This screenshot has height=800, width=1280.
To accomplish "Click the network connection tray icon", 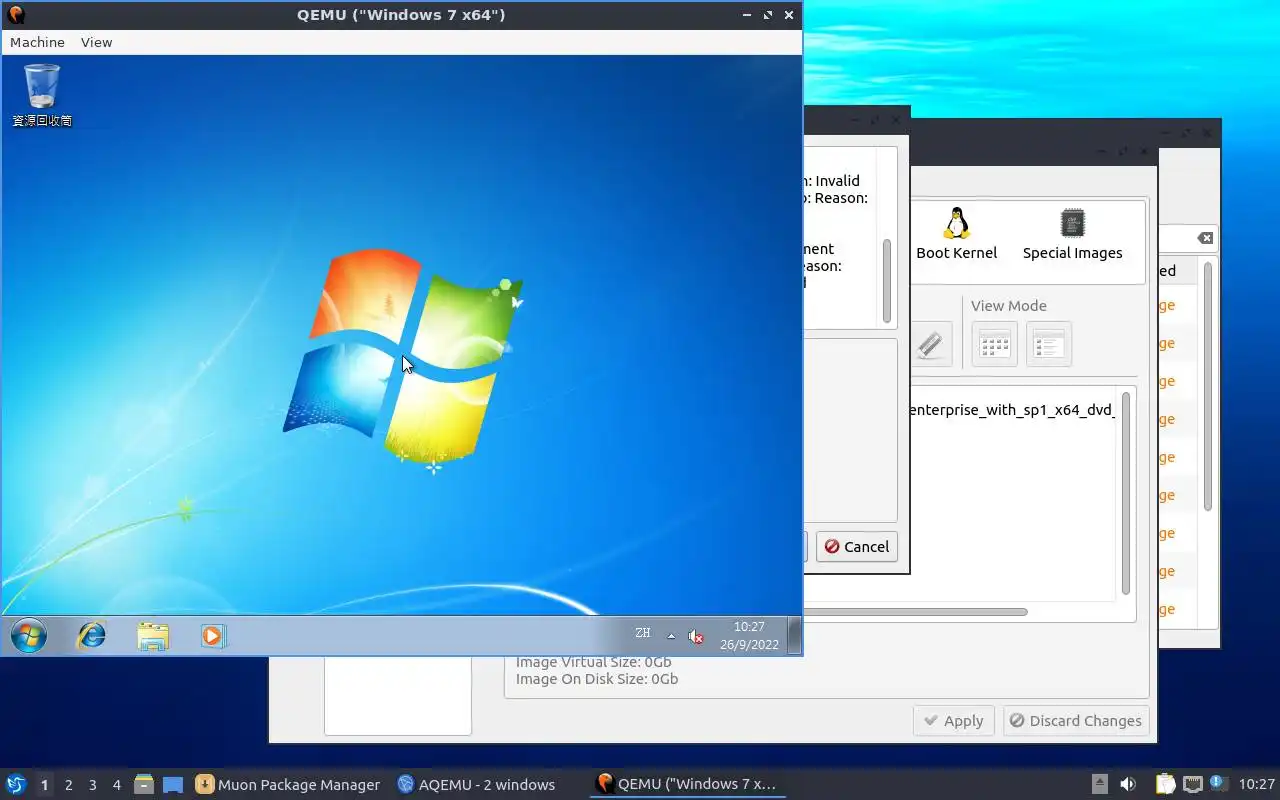I will [1192, 785].
